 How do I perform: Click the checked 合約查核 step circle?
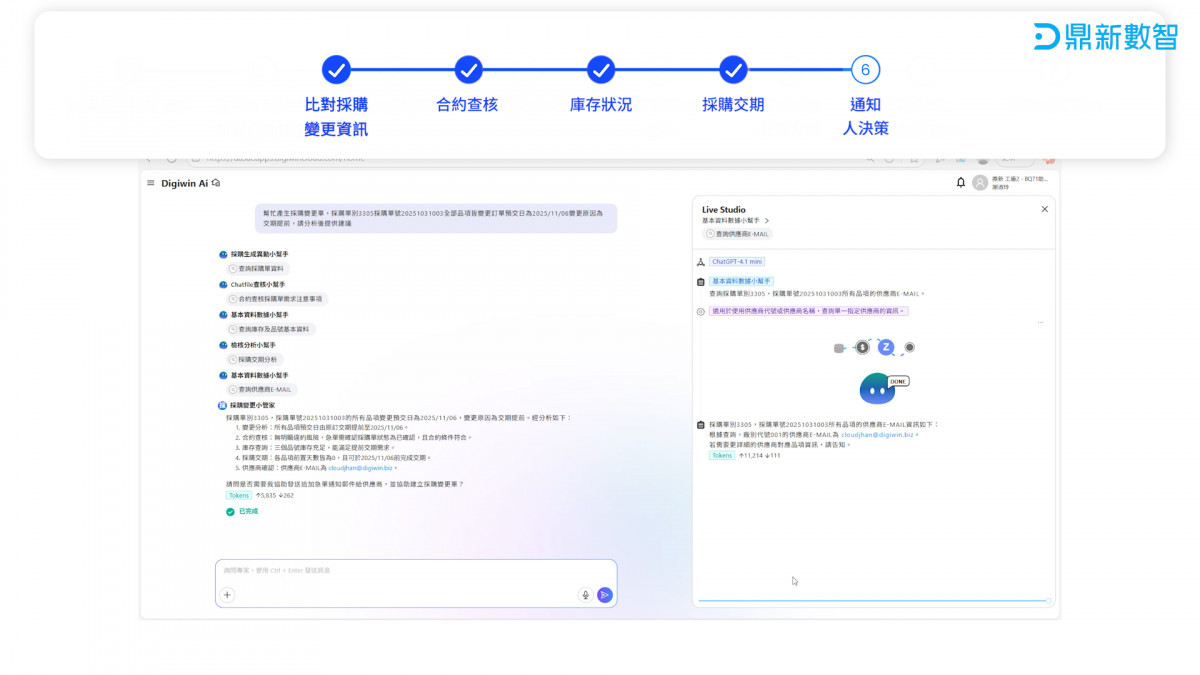(x=468, y=70)
